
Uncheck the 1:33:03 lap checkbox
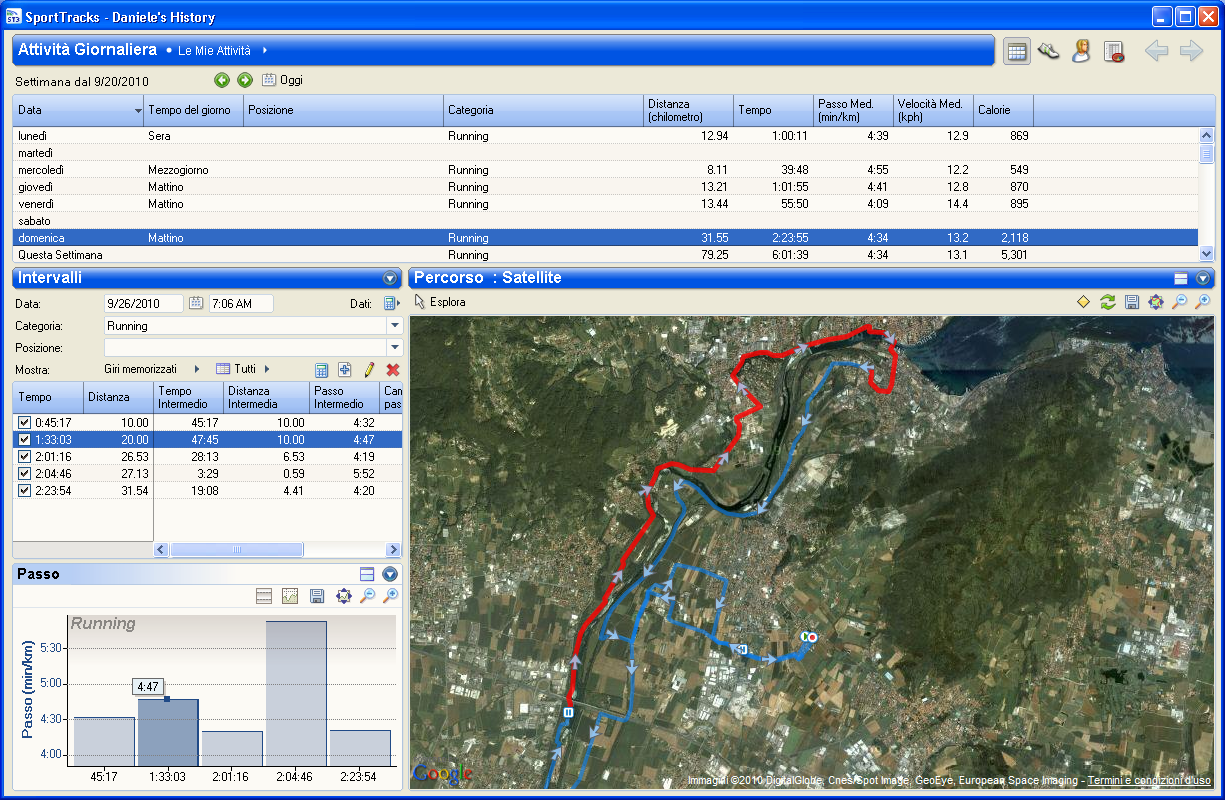click(x=25, y=440)
